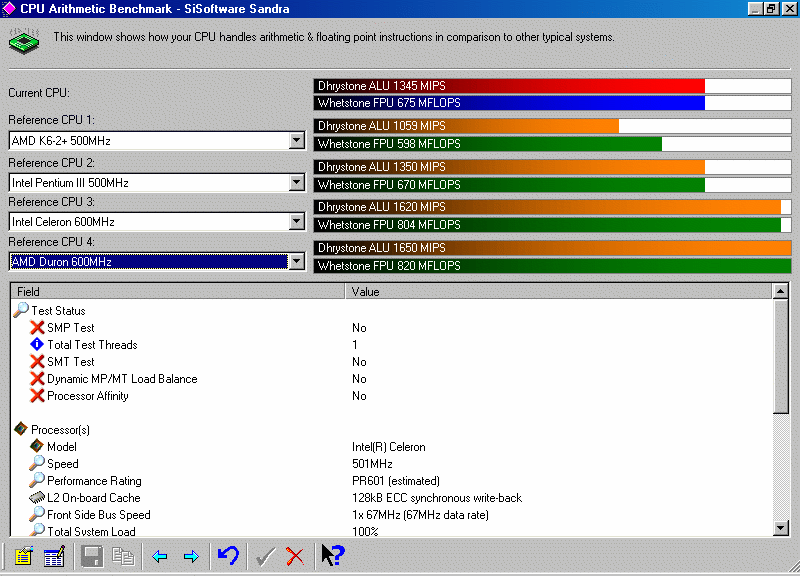Click the Current CPU label
This screenshot has height=576, width=800.
tap(39, 93)
